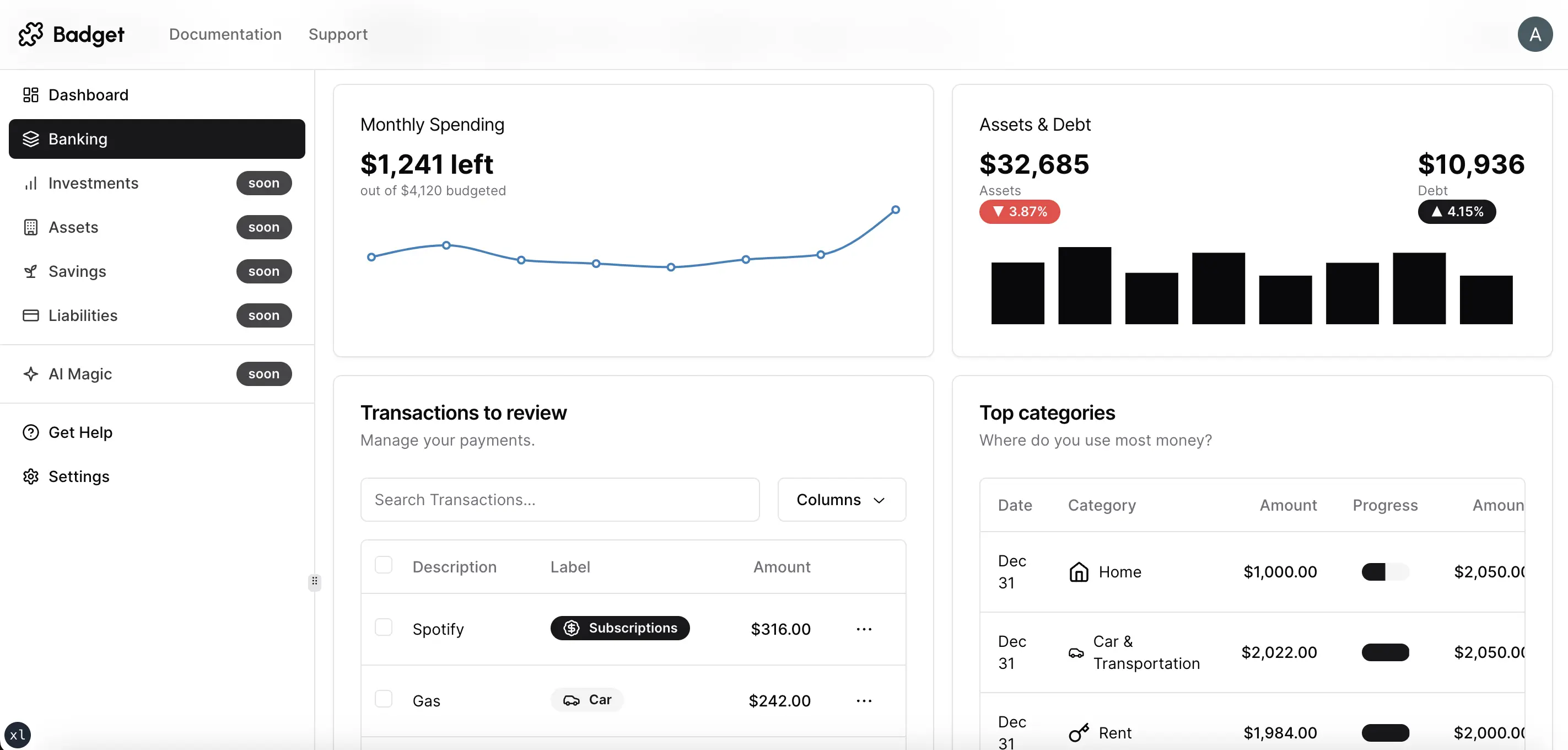Click the Dashboard grid icon
The height and width of the screenshot is (750, 1568).
pos(30,95)
